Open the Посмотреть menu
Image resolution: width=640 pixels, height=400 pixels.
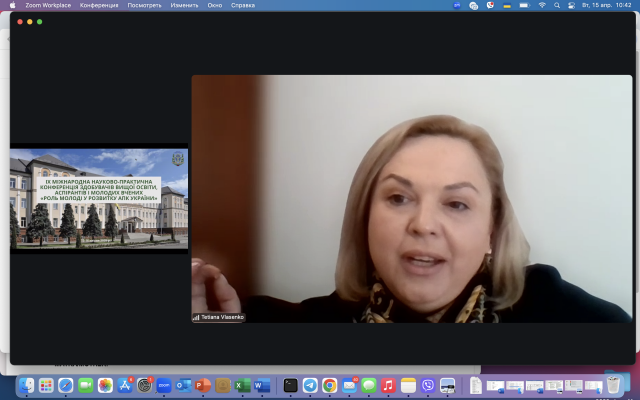(x=144, y=5)
